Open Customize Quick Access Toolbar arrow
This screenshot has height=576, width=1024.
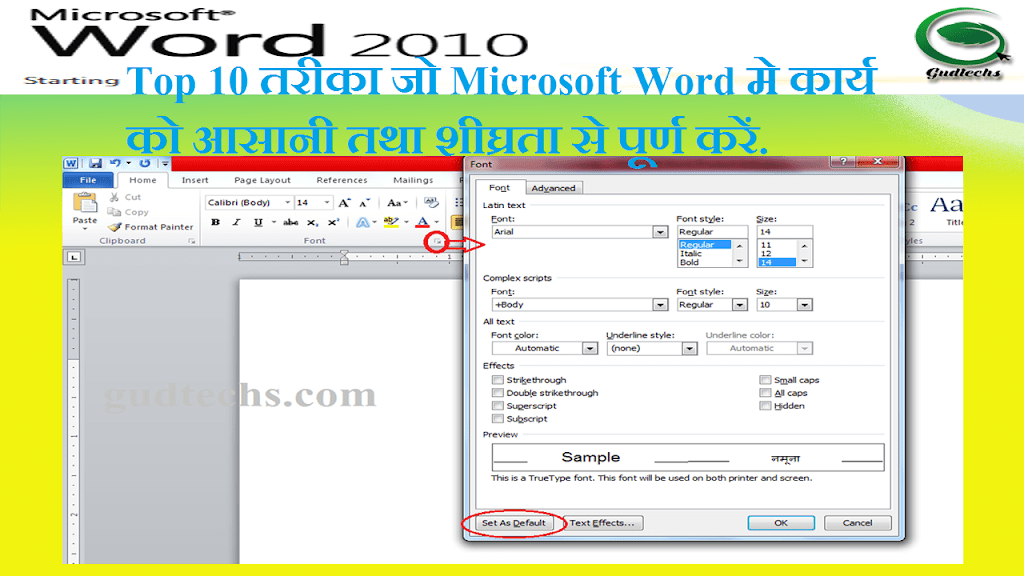(165, 163)
